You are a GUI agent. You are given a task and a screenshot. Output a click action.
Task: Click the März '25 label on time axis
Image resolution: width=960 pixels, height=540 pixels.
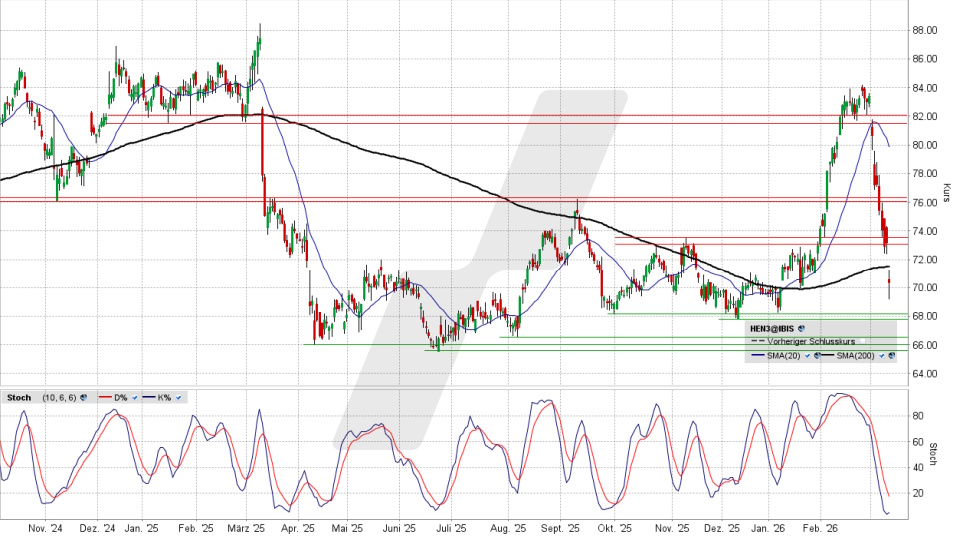[246, 527]
